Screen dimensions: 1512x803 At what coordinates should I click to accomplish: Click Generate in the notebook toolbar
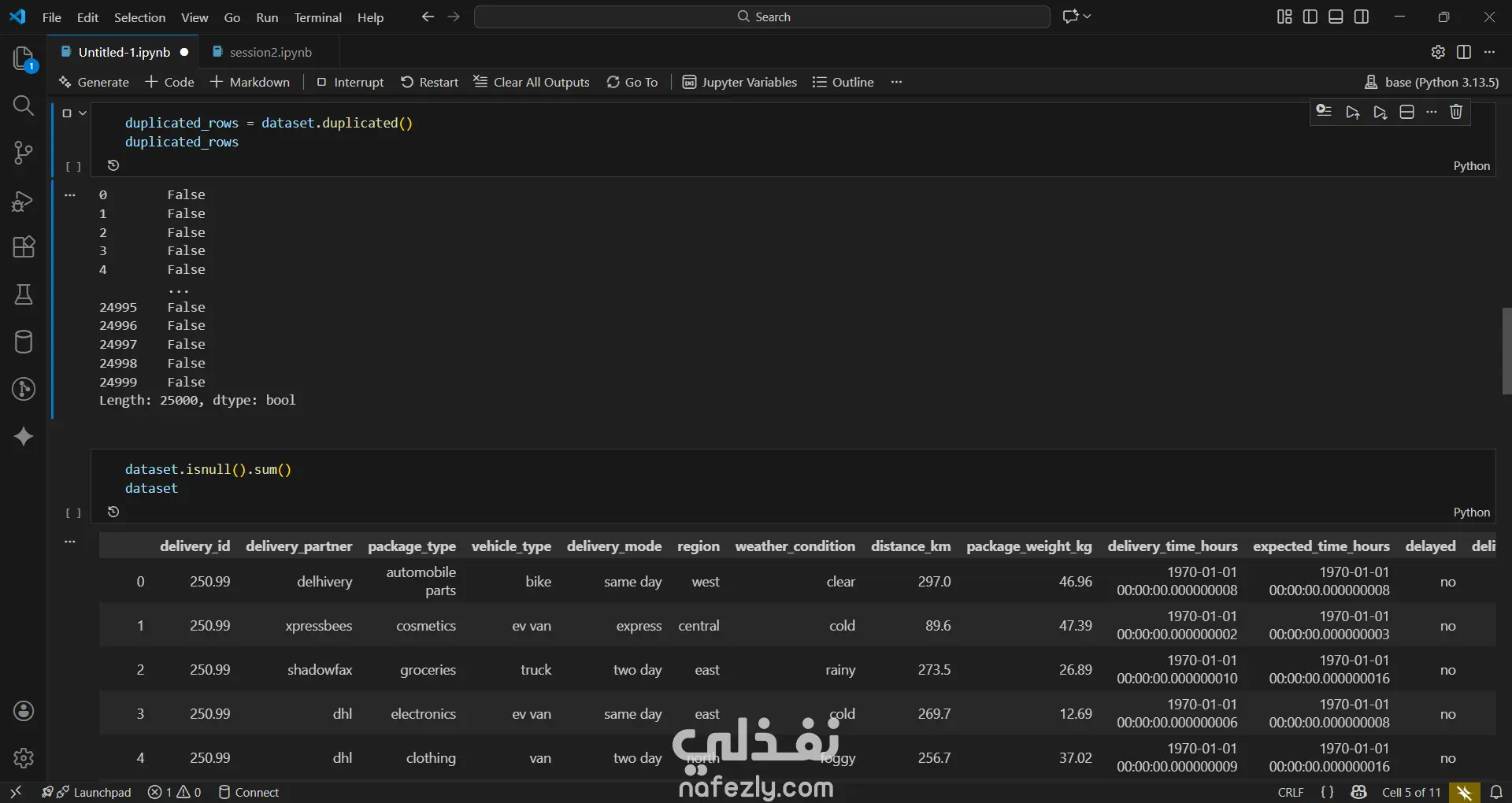pos(94,82)
